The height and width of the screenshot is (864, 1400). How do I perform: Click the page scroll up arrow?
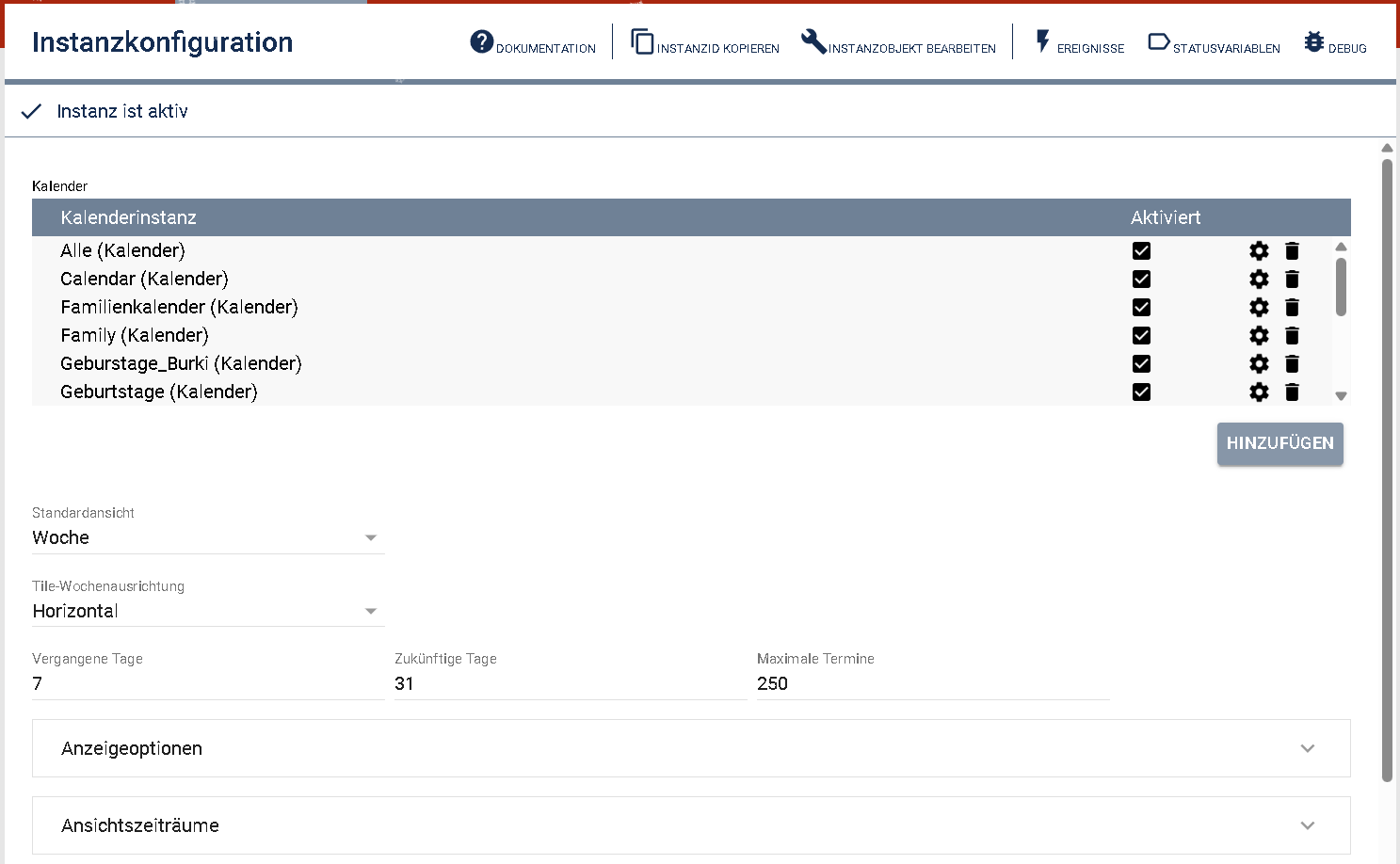[1387, 148]
